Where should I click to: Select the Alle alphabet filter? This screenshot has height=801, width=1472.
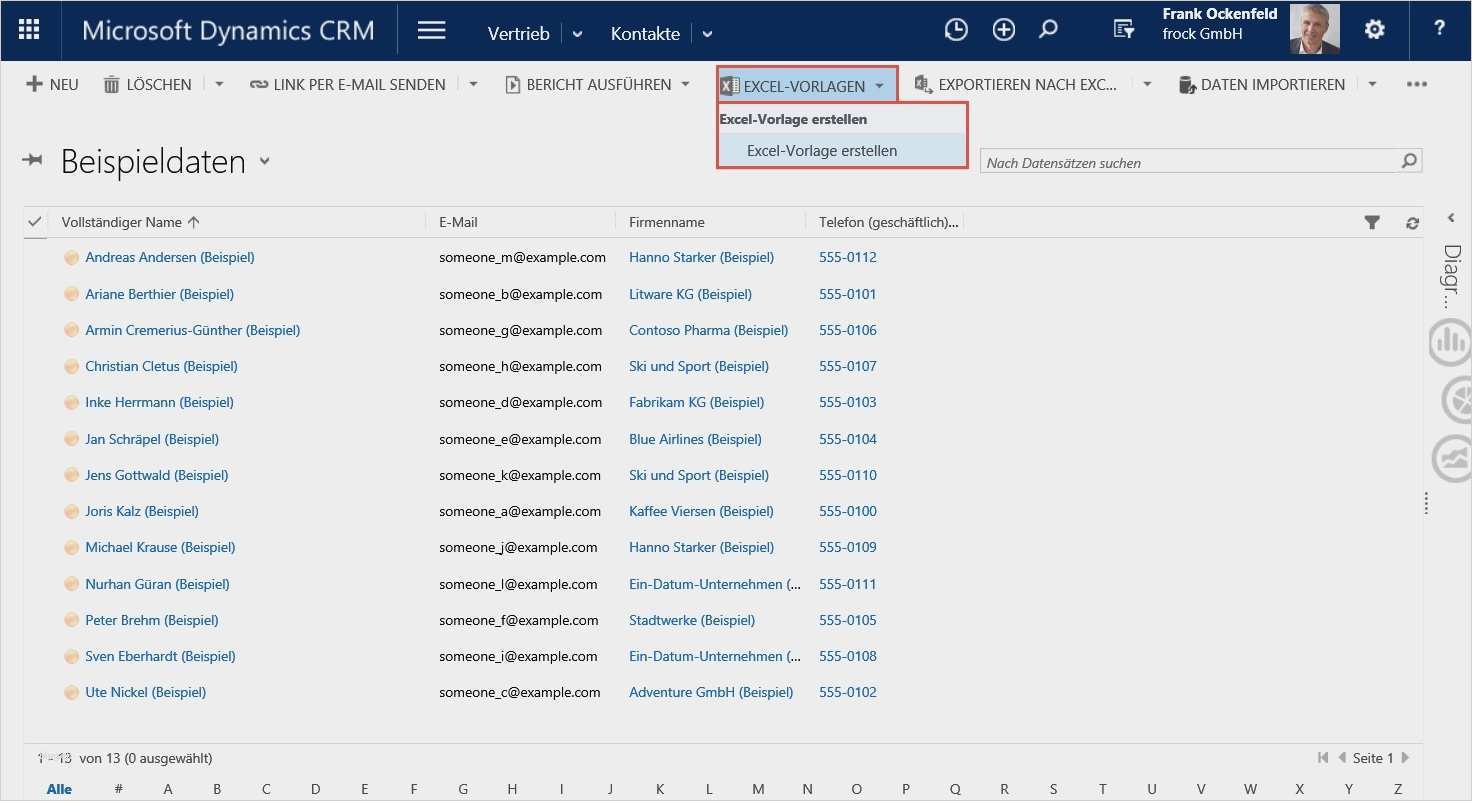pos(59,789)
